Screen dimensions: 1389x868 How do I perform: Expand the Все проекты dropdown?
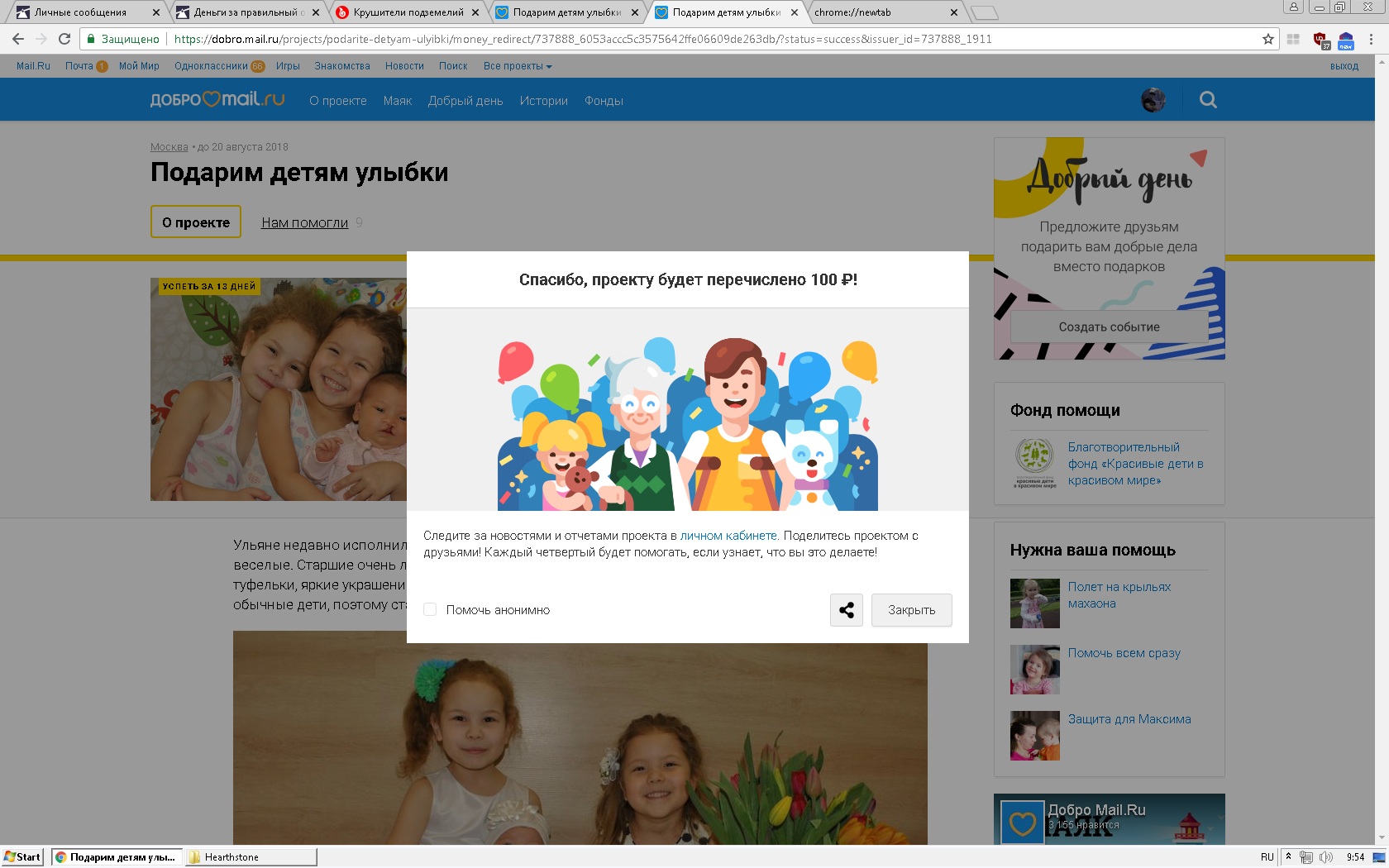[518, 66]
